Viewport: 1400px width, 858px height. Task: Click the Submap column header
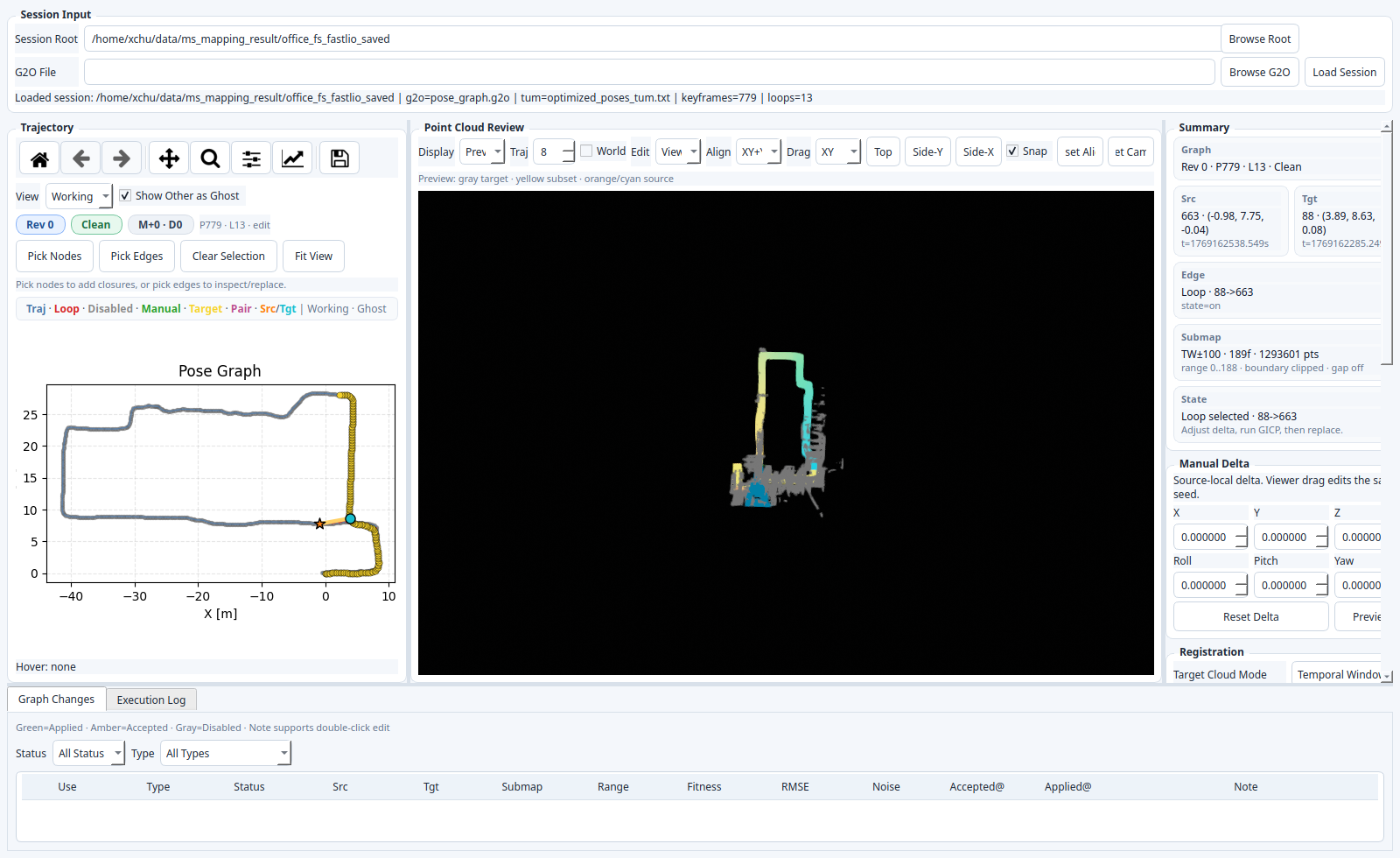(x=522, y=786)
